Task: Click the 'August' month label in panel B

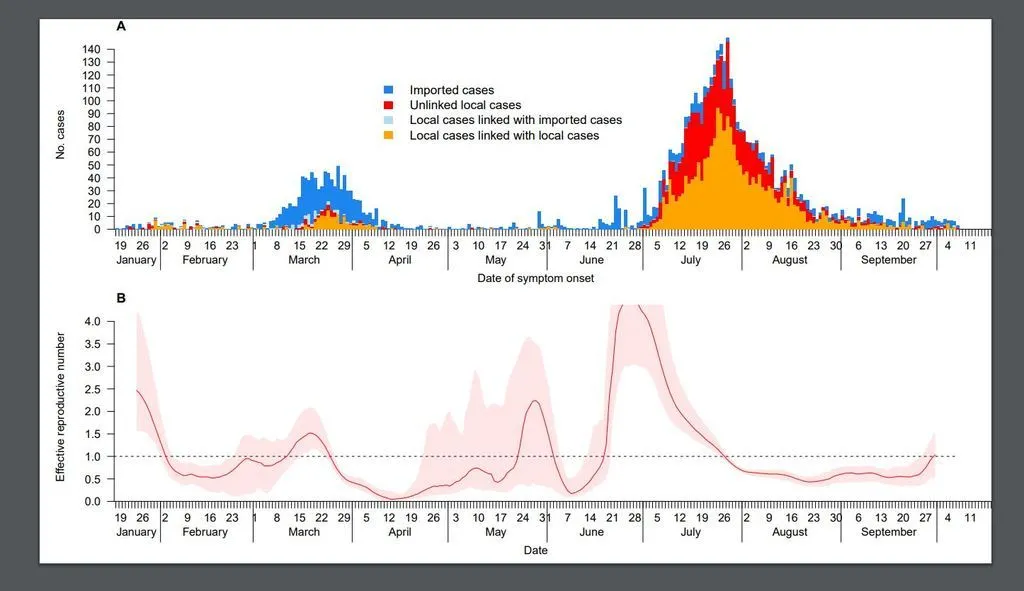Action: pos(790,532)
